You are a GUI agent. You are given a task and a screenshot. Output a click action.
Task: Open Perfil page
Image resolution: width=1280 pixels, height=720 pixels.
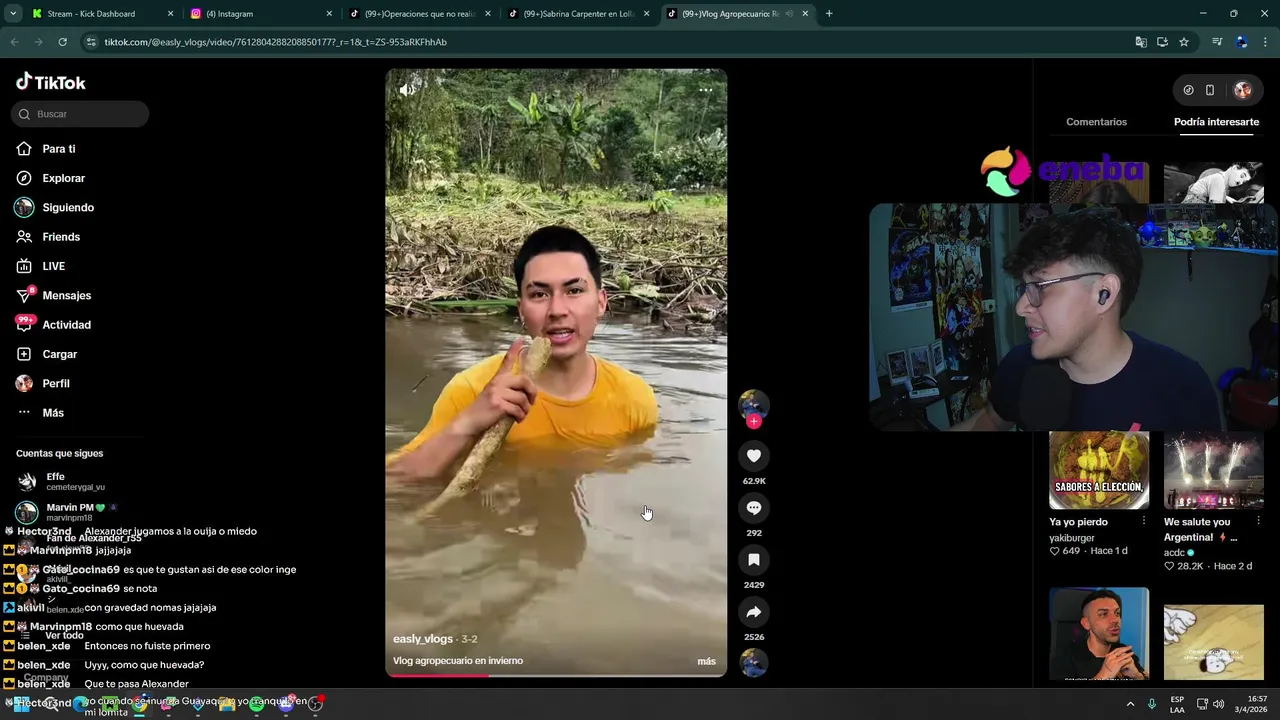tap(55, 383)
